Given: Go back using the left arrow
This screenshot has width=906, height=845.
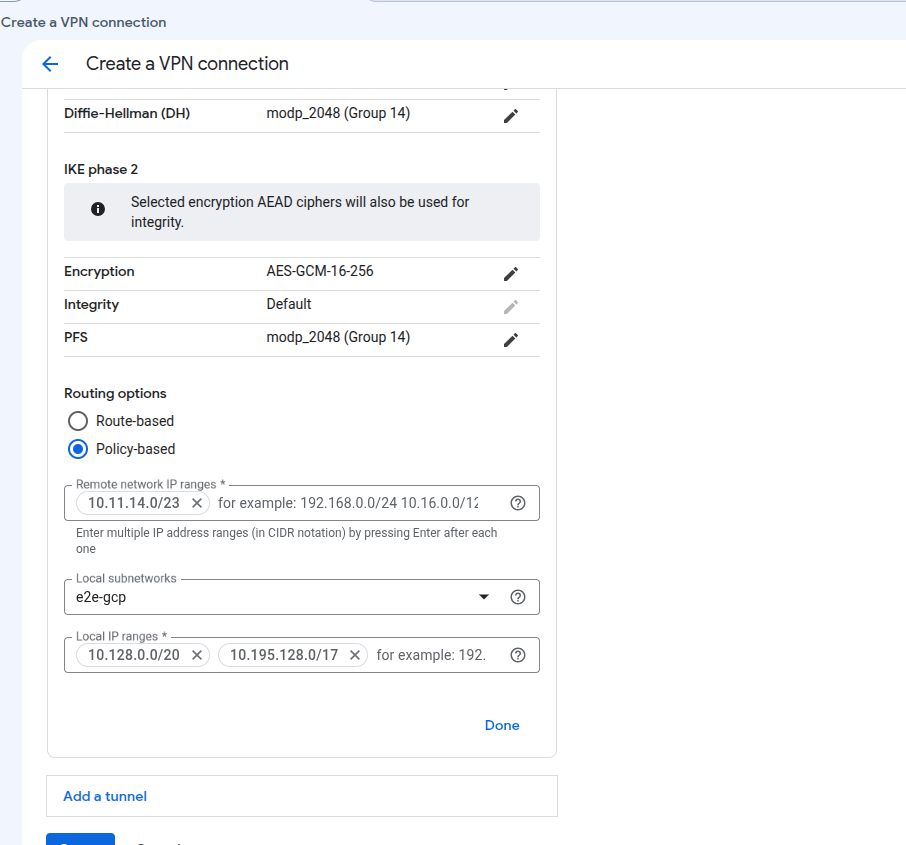Looking at the screenshot, I should click(x=50, y=64).
